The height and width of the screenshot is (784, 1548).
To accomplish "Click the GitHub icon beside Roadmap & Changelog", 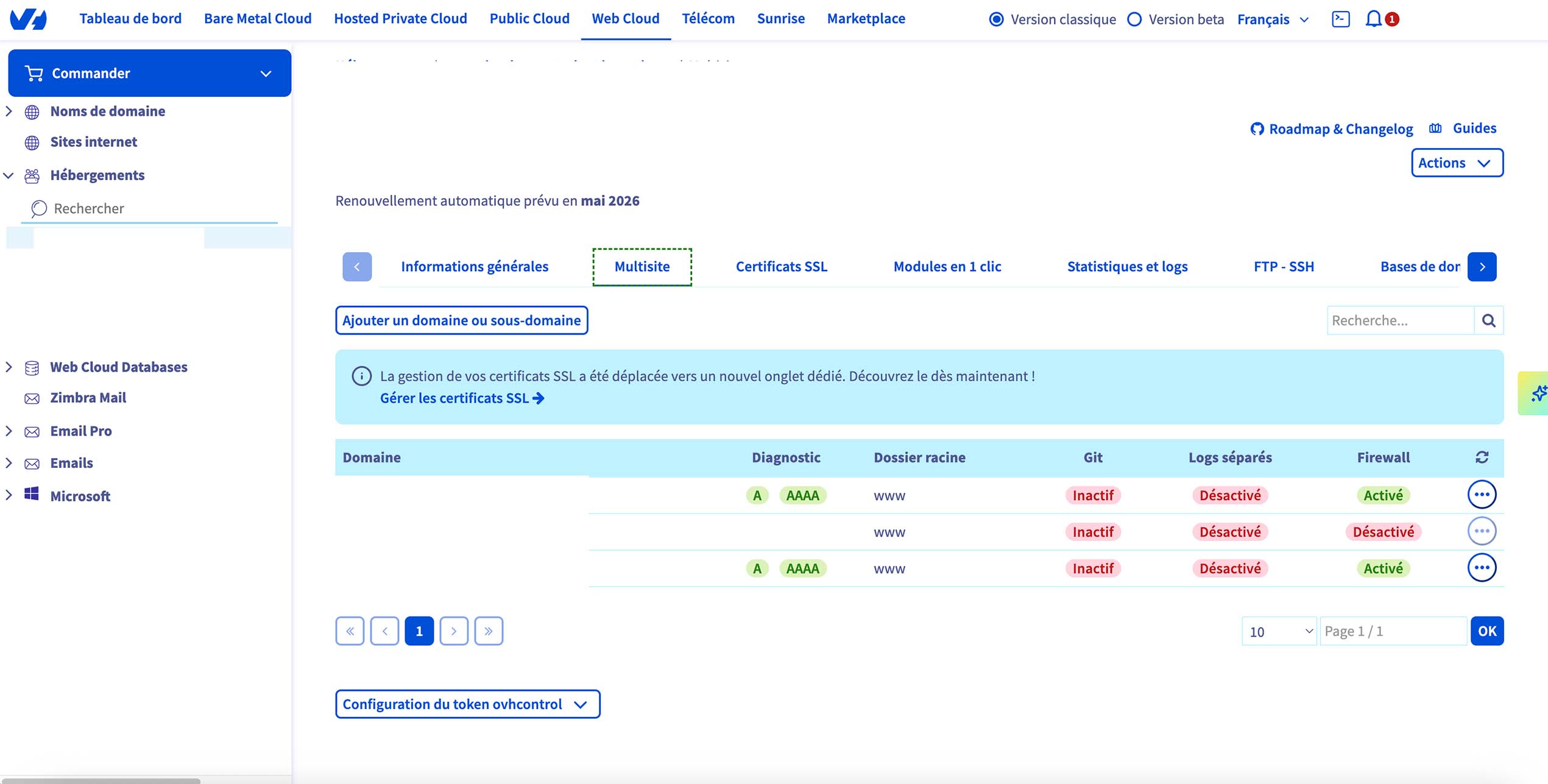I will (x=1257, y=129).
